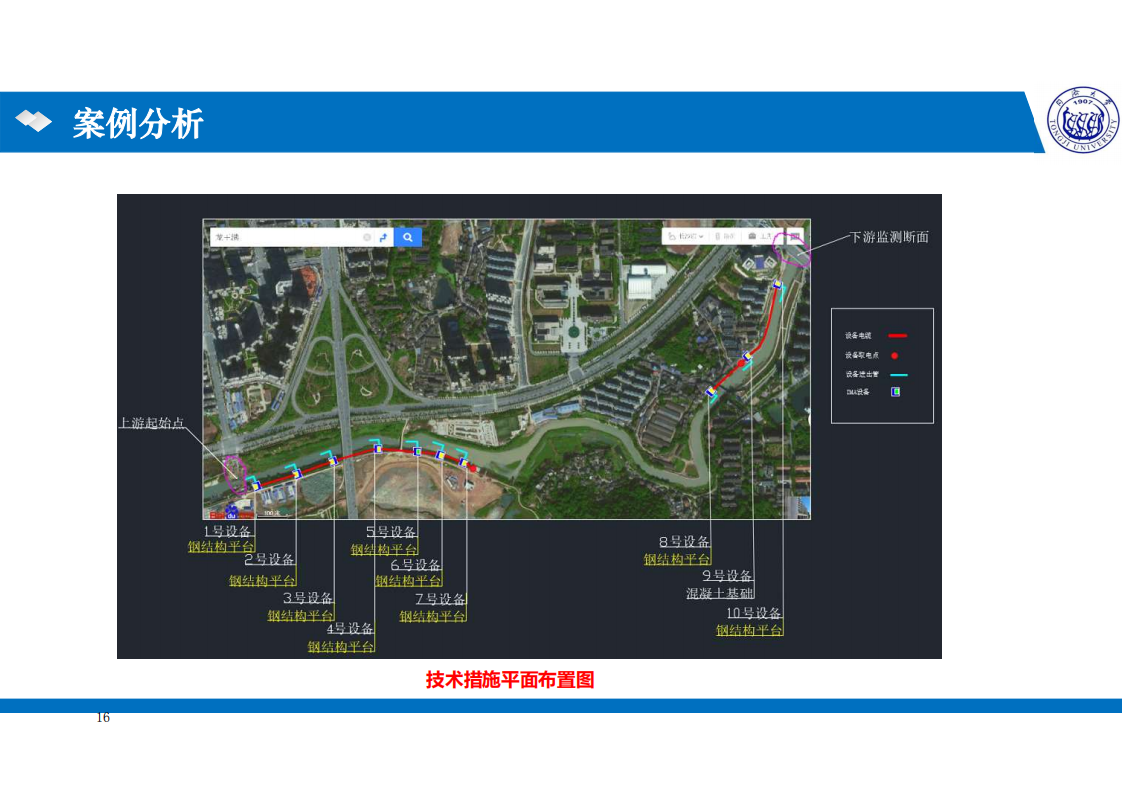Viewport: 1122px width, 793px height.
Task: Click the 下游监测断面 annotation text
Action: (888, 237)
